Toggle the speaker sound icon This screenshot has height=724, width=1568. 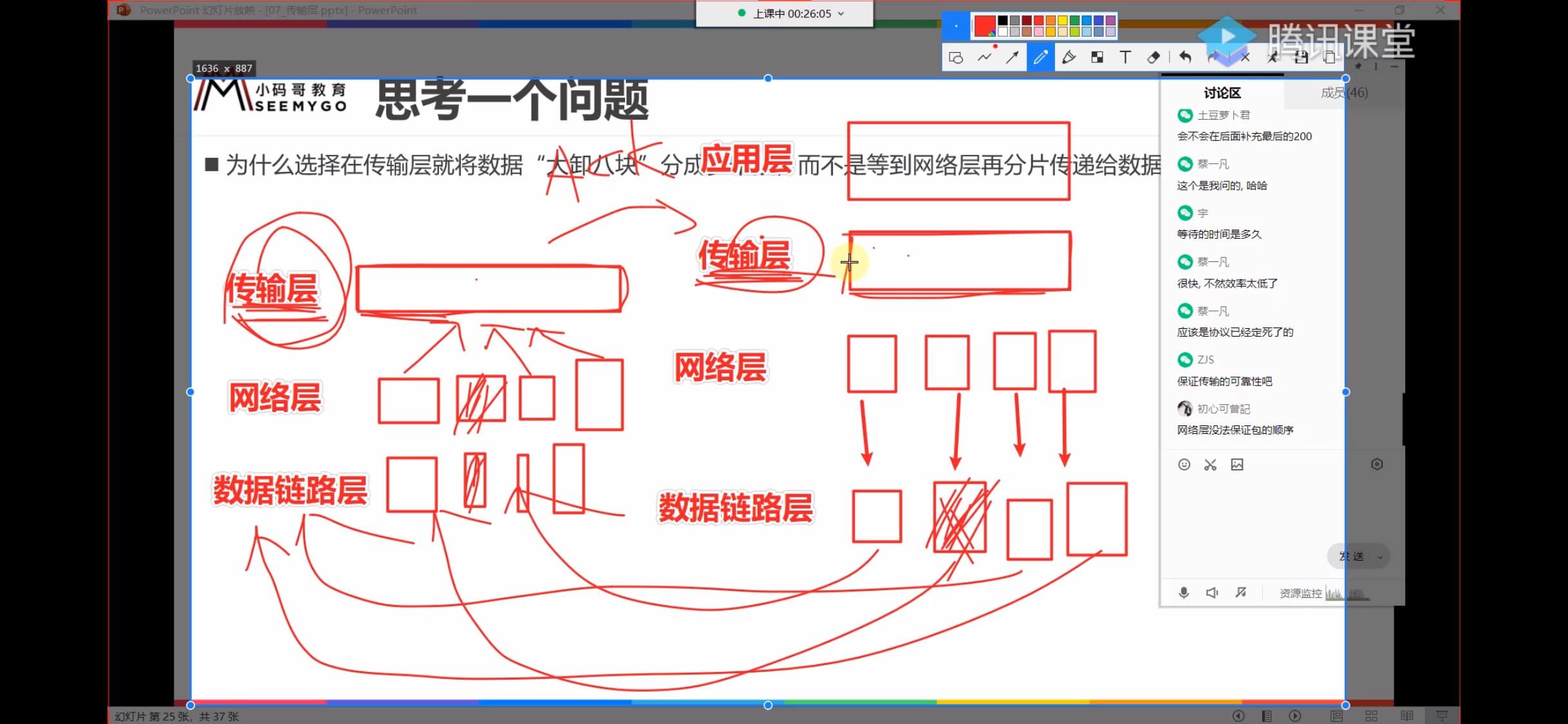click(1211, 593)
